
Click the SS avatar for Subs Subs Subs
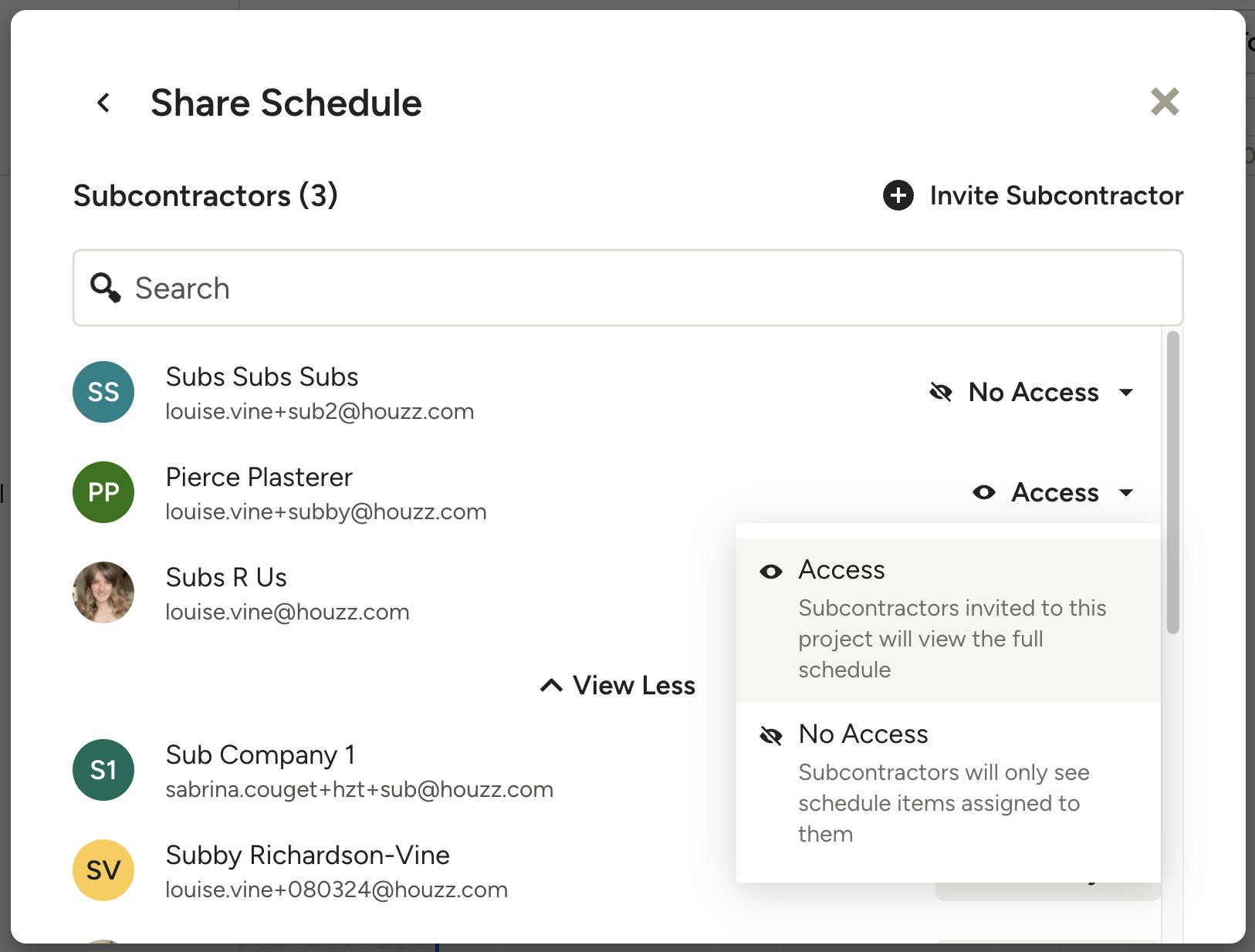103,392
